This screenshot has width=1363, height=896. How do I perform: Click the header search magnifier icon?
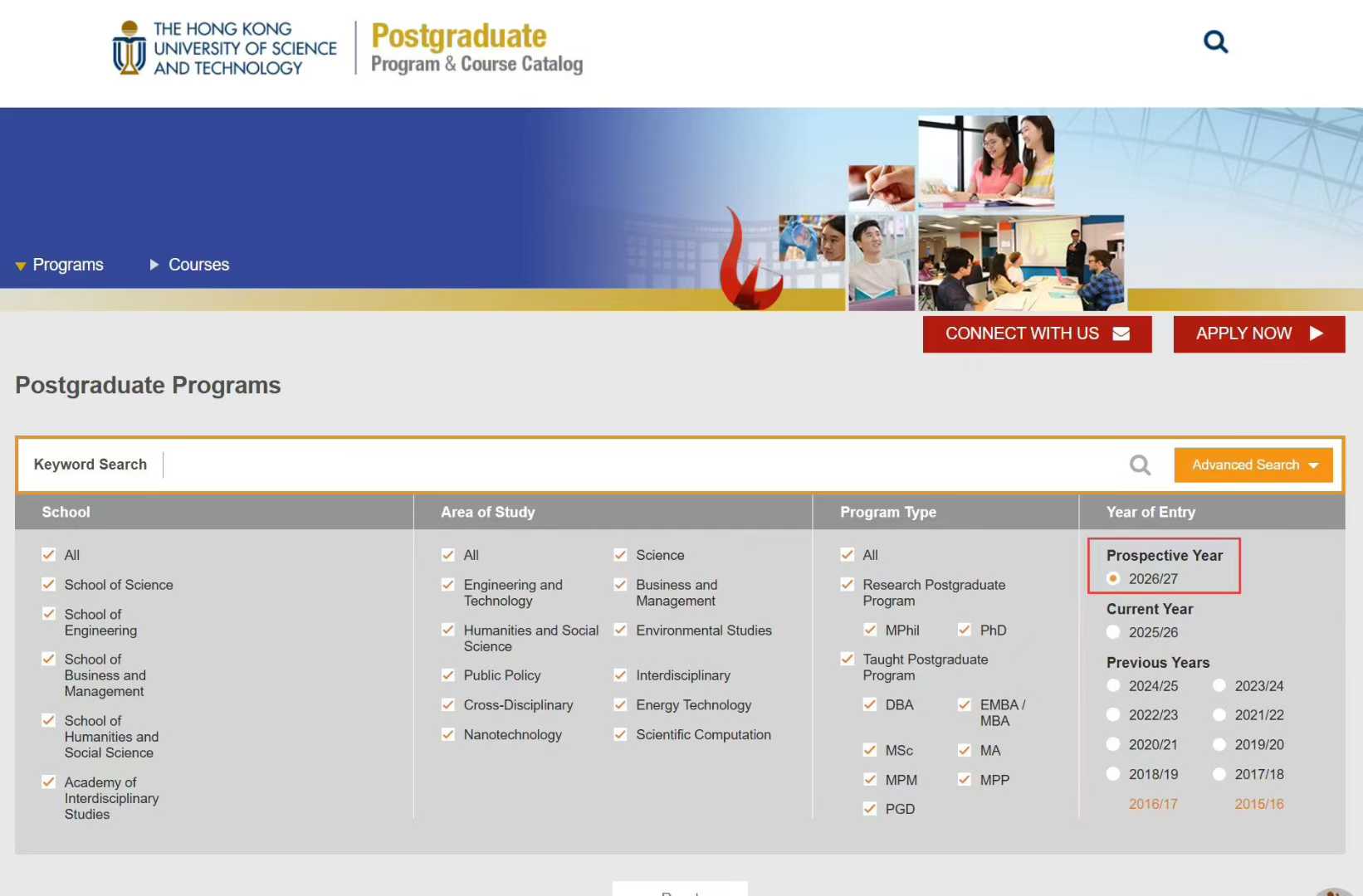click(1215, 41)
